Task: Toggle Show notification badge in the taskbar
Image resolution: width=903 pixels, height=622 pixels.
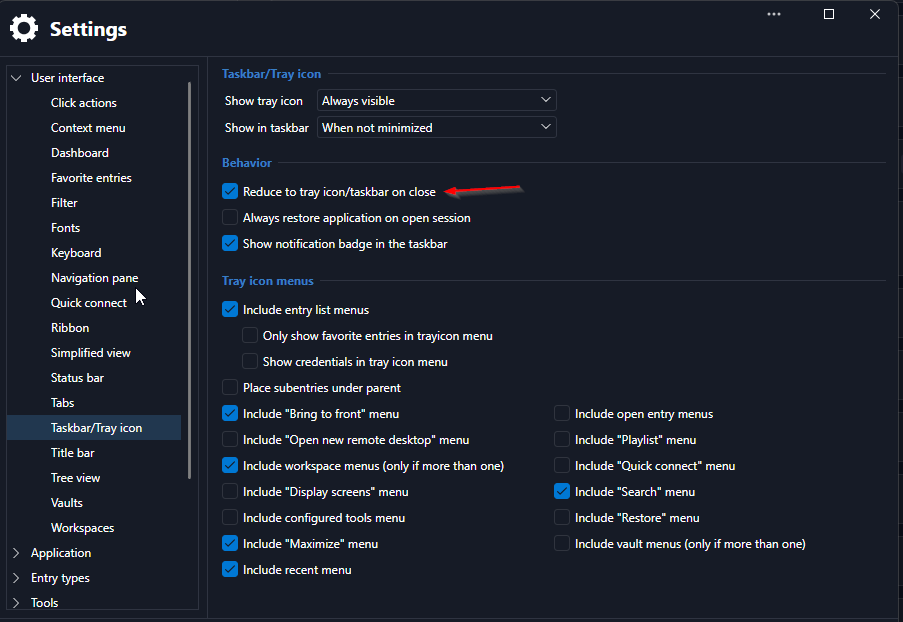Action: (230, 243)
